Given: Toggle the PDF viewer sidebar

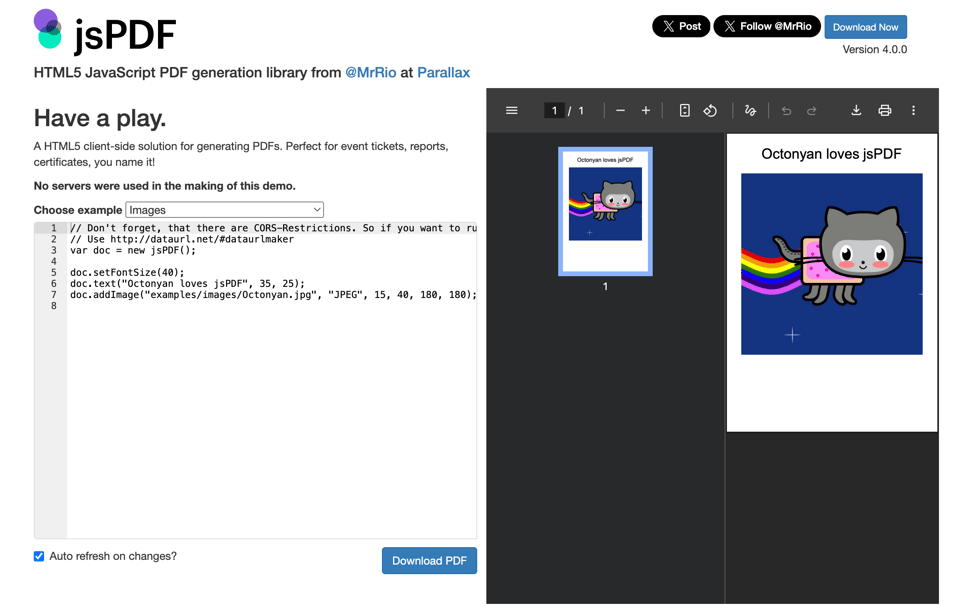Looking at the screenshot, I should (x=512, y=110).
